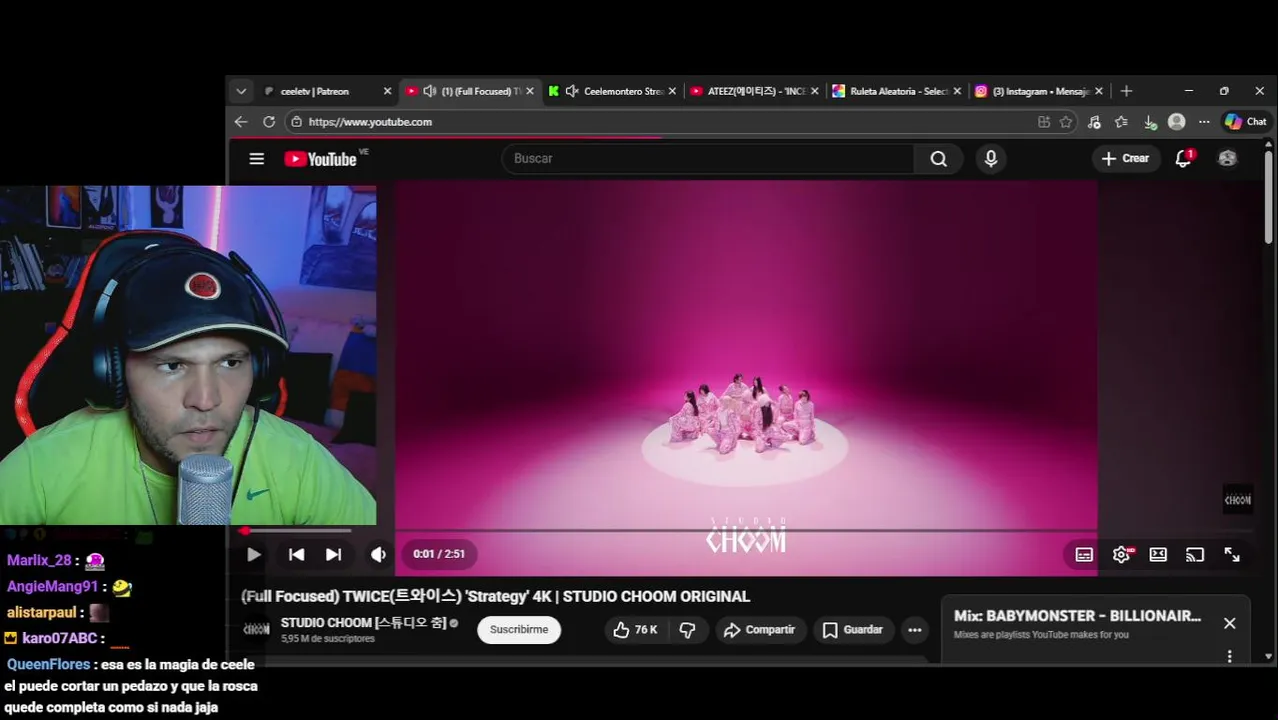1278x720 pixels.
Task: Open browser profile avatar
Action: [1177, 122]
